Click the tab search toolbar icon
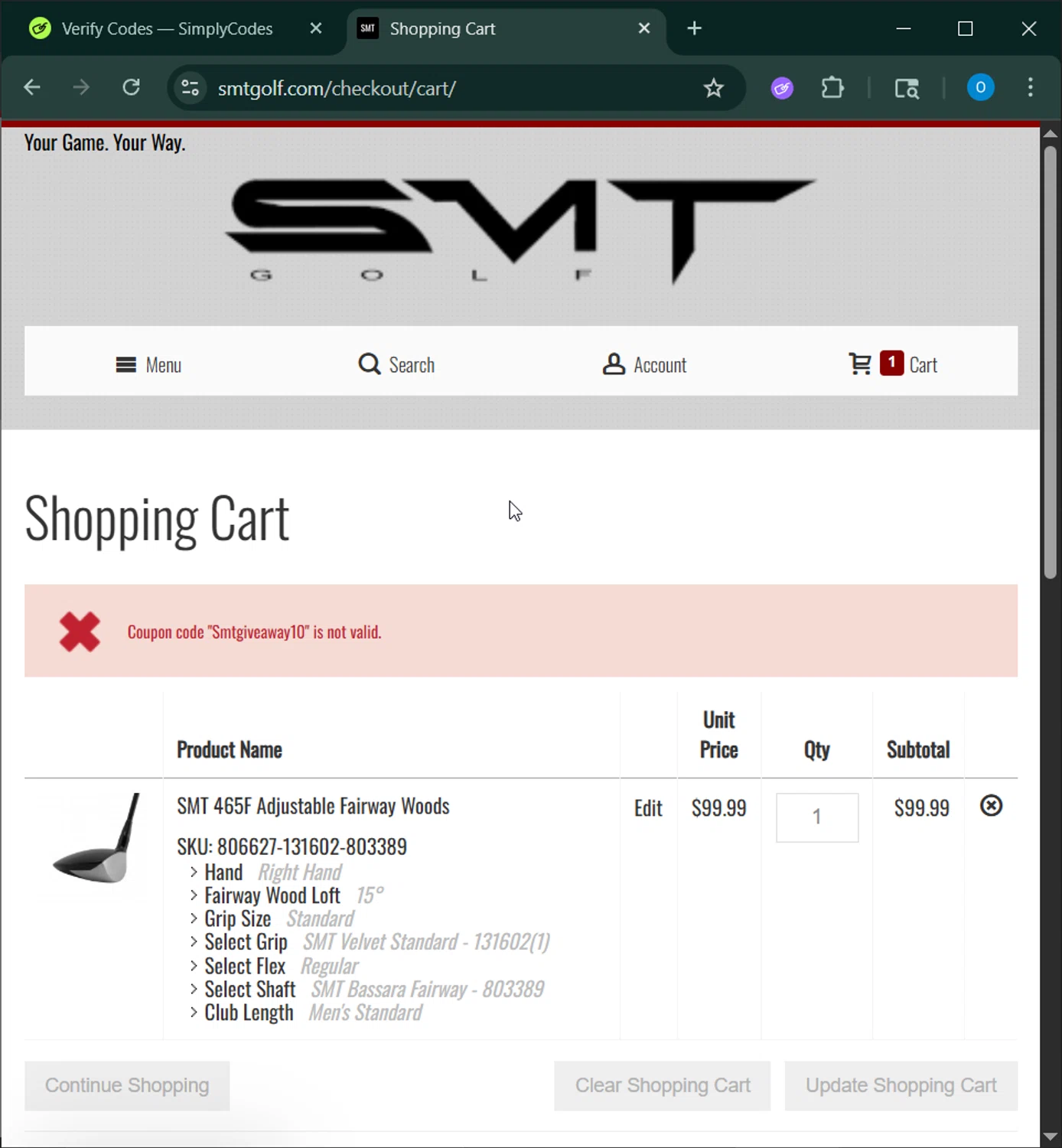Viewport: 1062px width, 1148px height. pyautogui.click(x=907, y=88)
